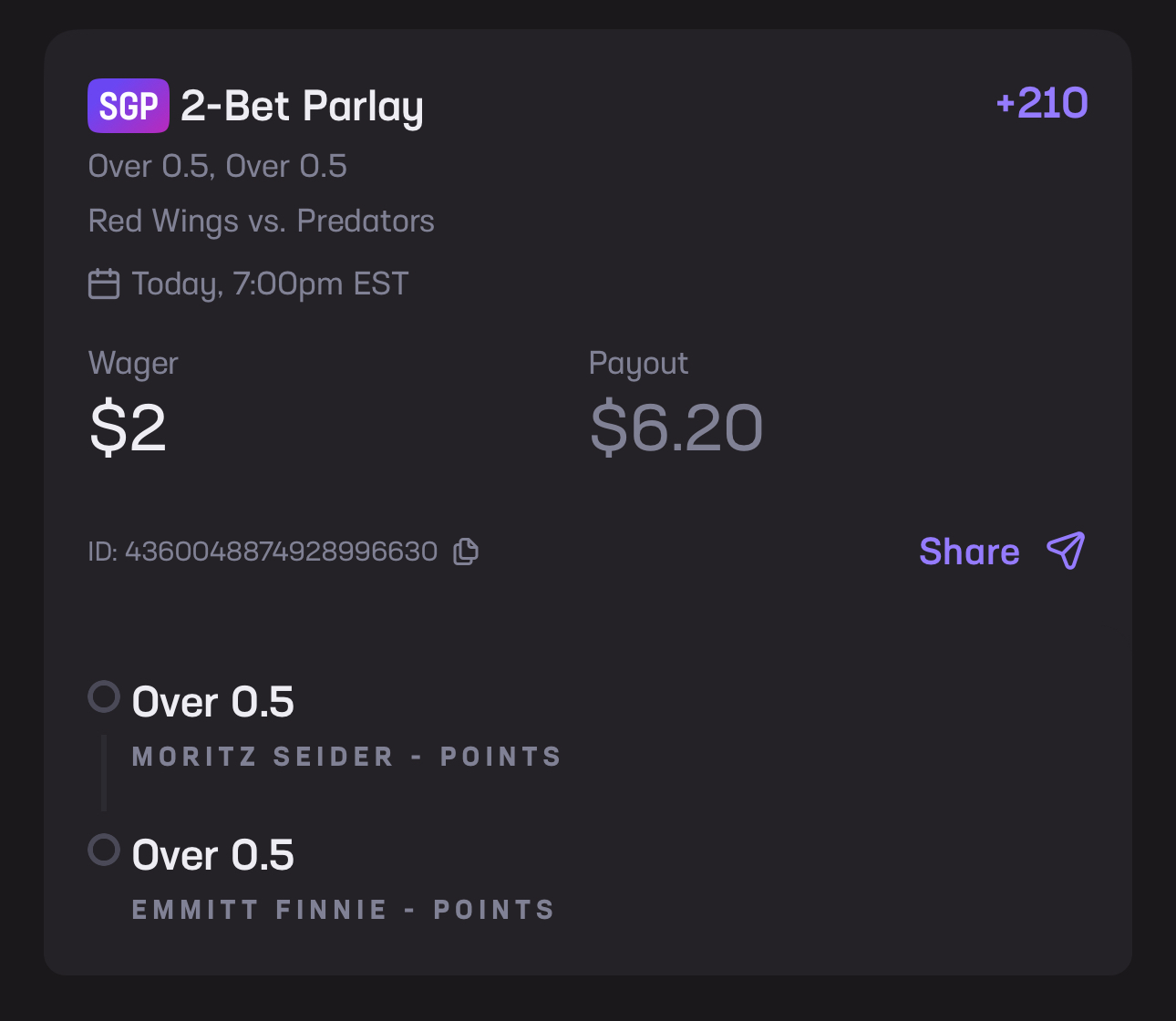Select the bet ID number text

point(281,552)
